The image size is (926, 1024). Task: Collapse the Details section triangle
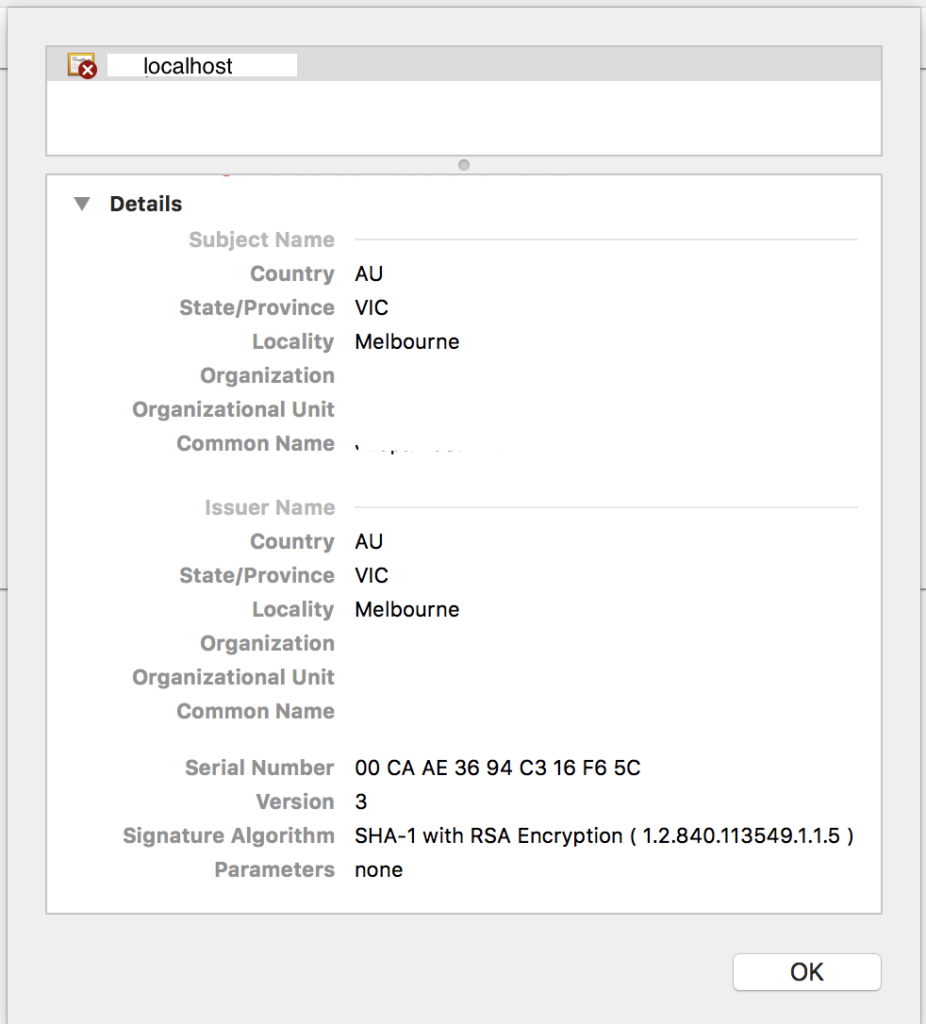82,204
